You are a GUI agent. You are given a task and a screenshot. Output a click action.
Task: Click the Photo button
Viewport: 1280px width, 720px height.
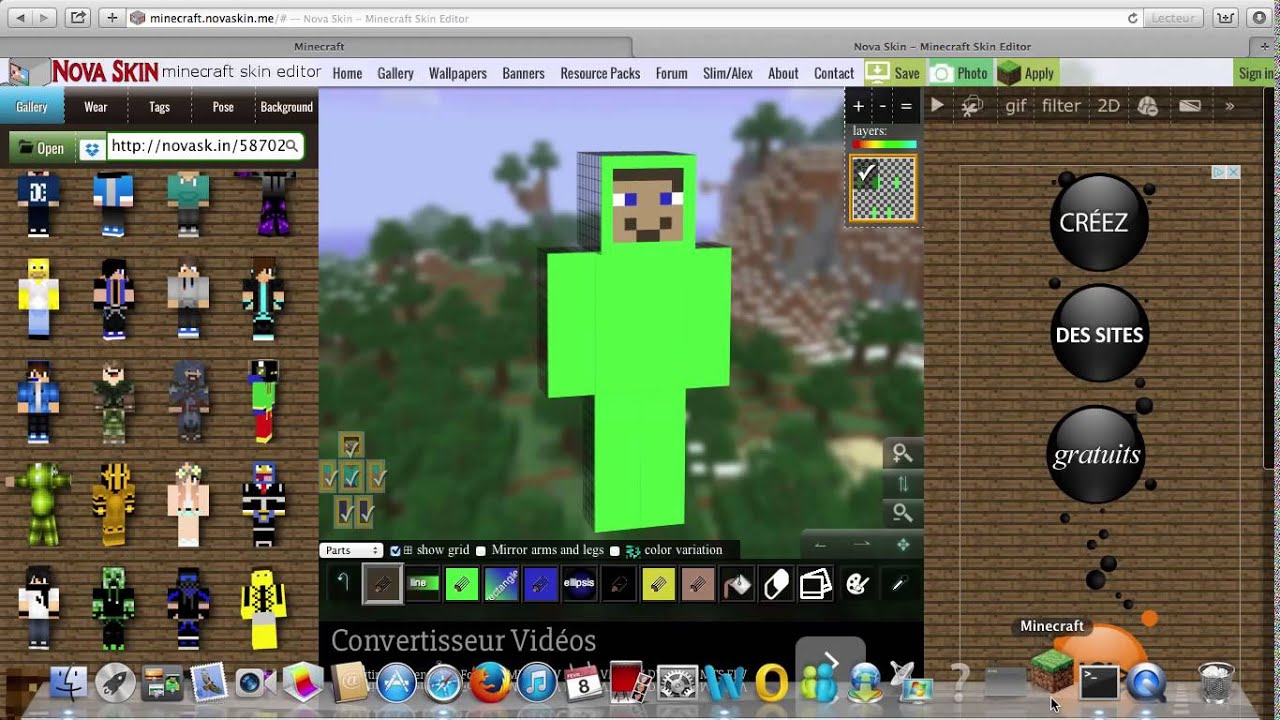pos(959,73)
